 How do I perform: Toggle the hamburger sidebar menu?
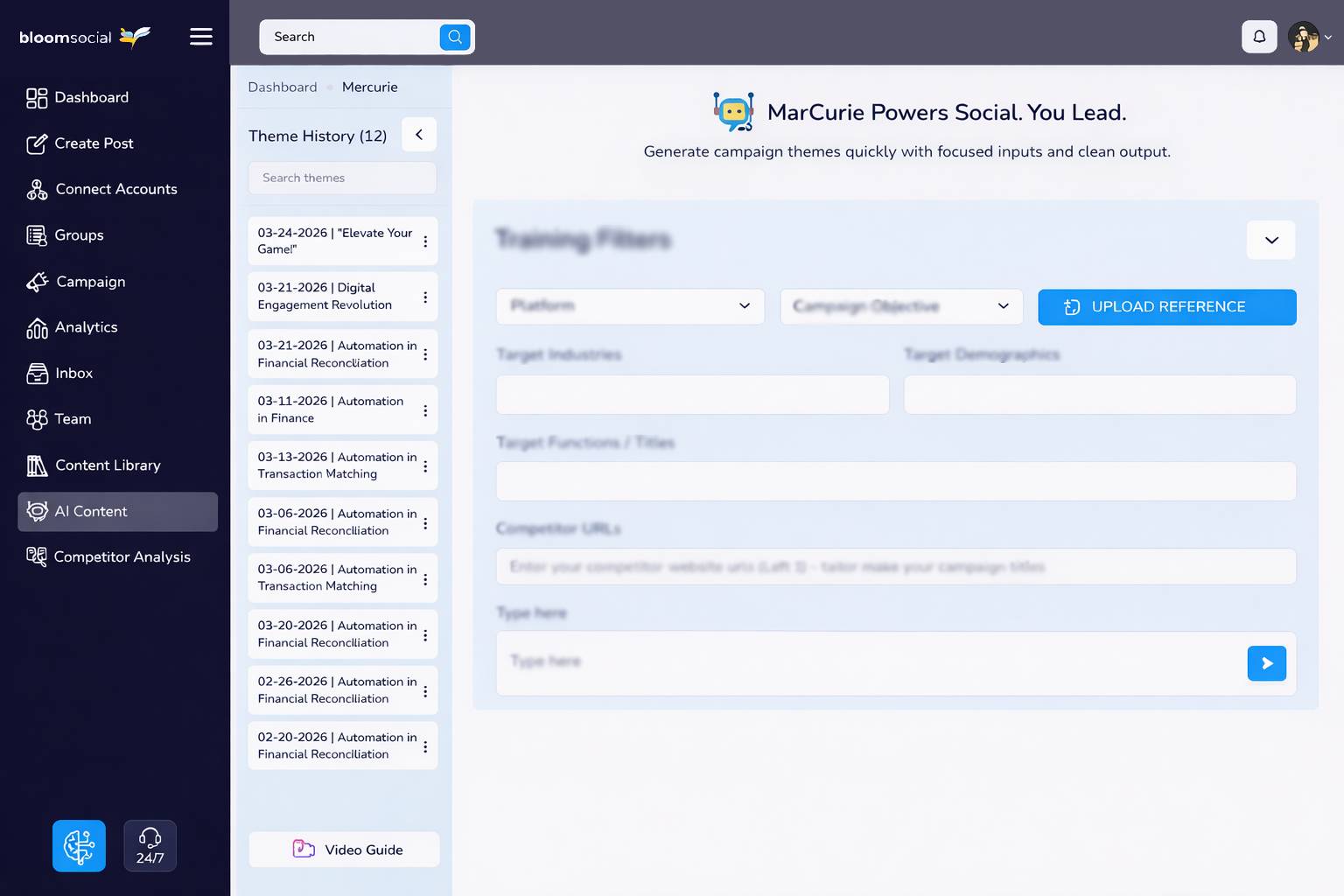pos(201,37)
